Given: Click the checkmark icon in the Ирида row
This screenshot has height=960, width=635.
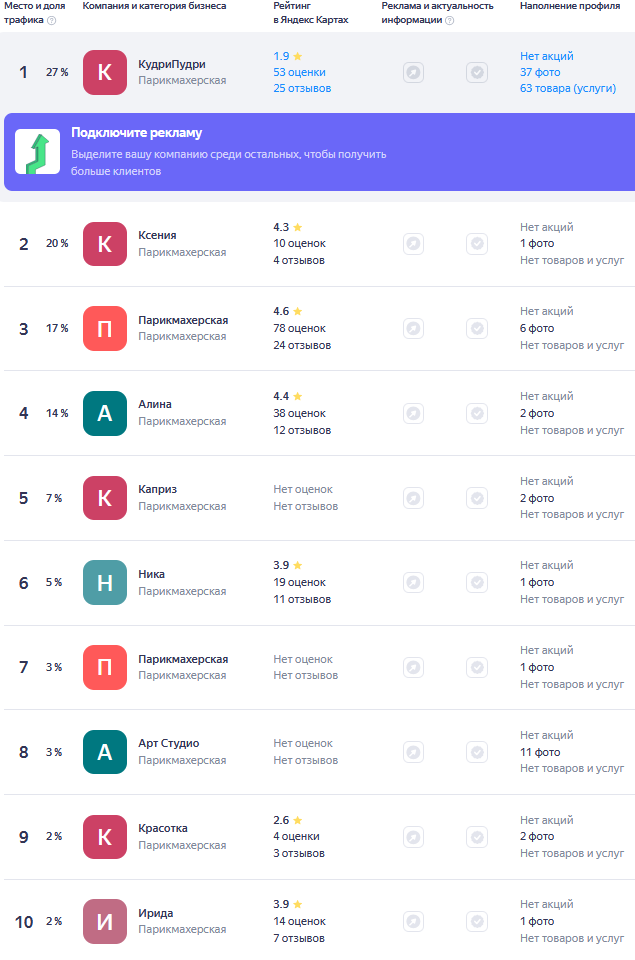Looking at the screenshot, I should pyautogui.click(x=477, y=921).
